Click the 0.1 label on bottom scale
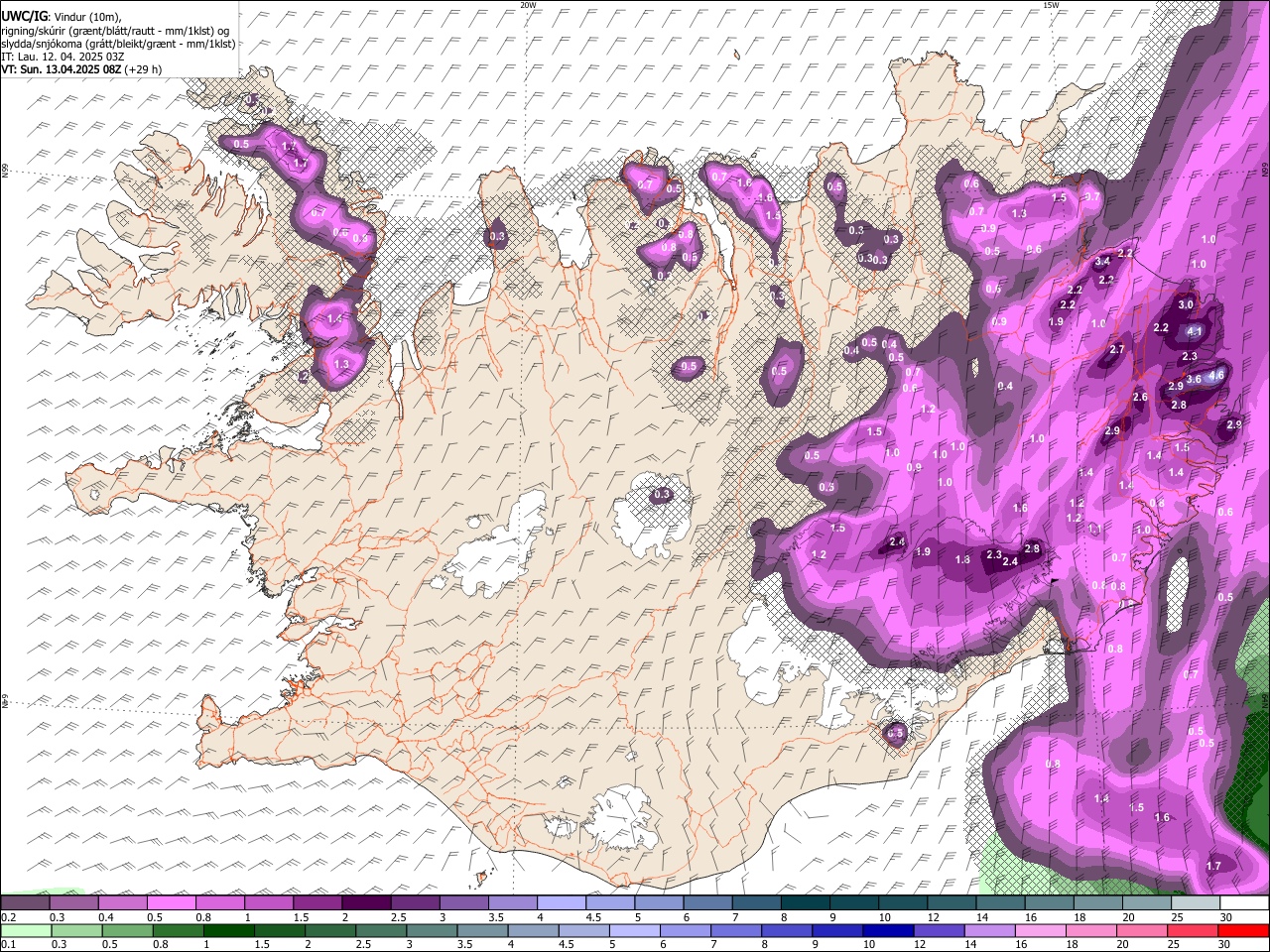The width and height of the screenshot is (1270, 952). click(x=8, y=944)
